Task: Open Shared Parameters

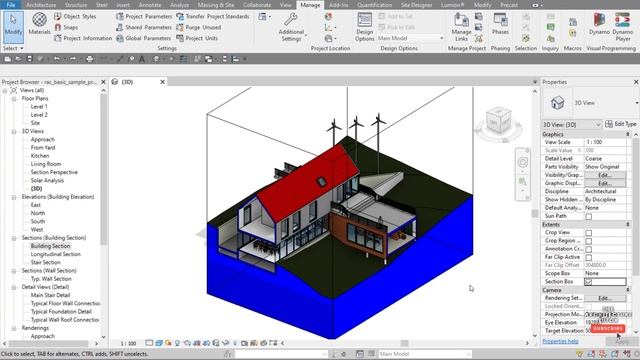Action: (x=144, y=27)
